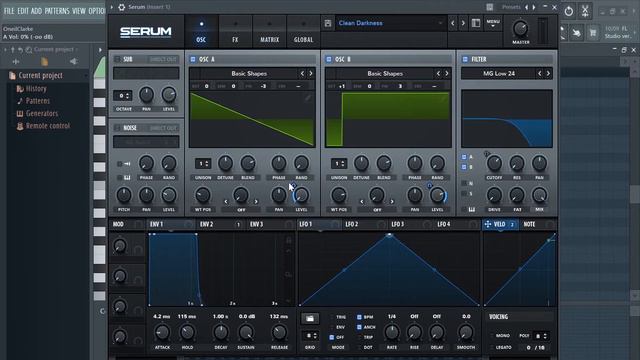Switch to the OSC tab
This screenshot has width=640, height=360.
pyautogui.click(x=201, y=32)
